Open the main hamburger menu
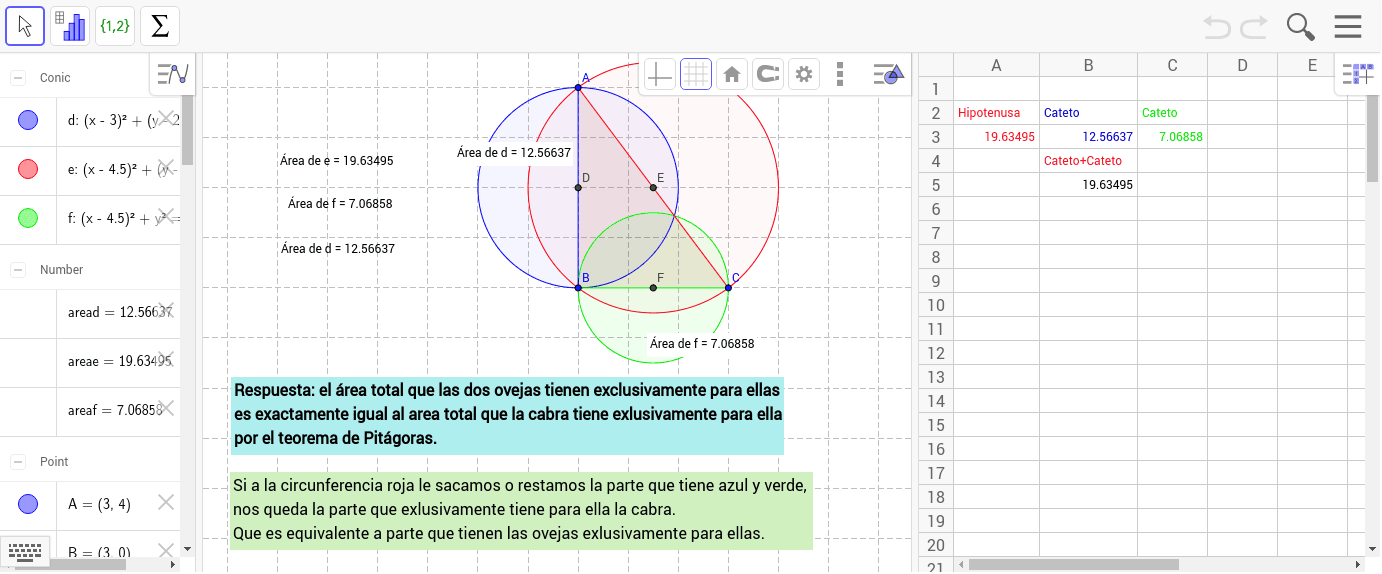This screenshot has height=574, width=1382. click(1348, 26)
